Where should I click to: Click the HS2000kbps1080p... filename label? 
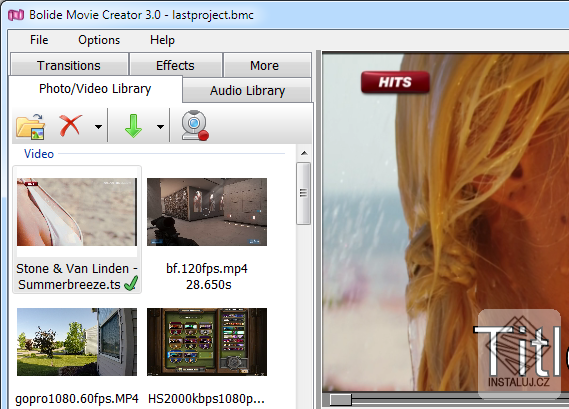[206, 399]
